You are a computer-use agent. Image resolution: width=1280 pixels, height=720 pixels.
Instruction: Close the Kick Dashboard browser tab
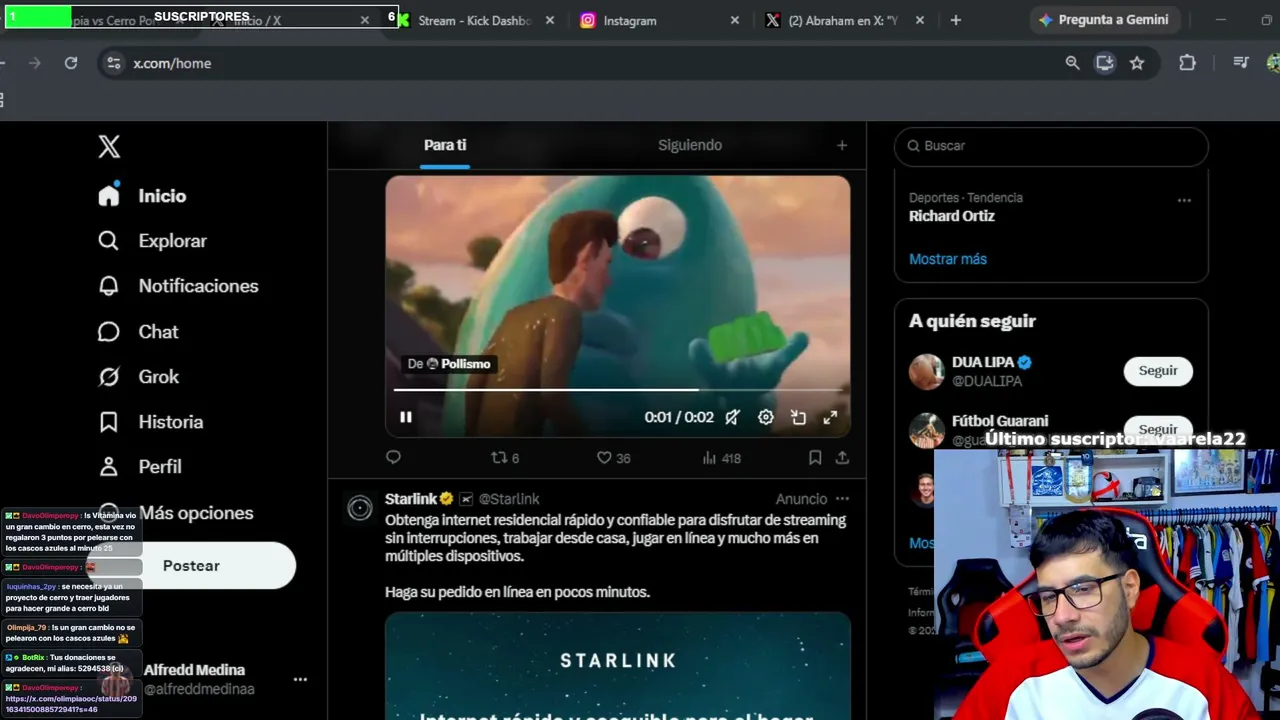click(550, 20)
